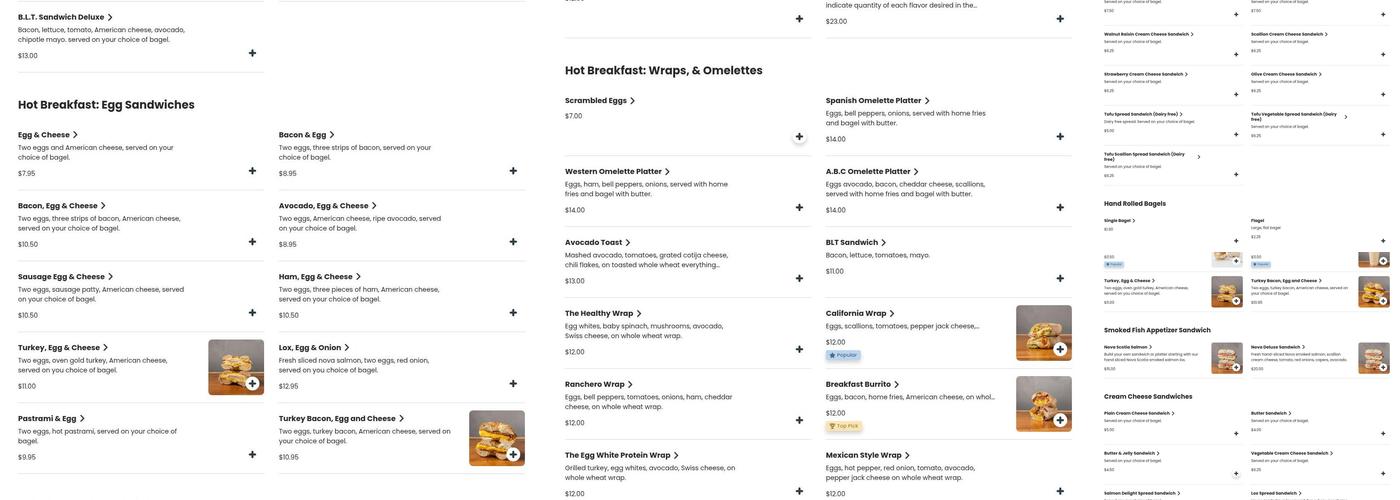
Task: Add B.L.T. Sandwich Deluxe to cart
Action: (252, 53)
